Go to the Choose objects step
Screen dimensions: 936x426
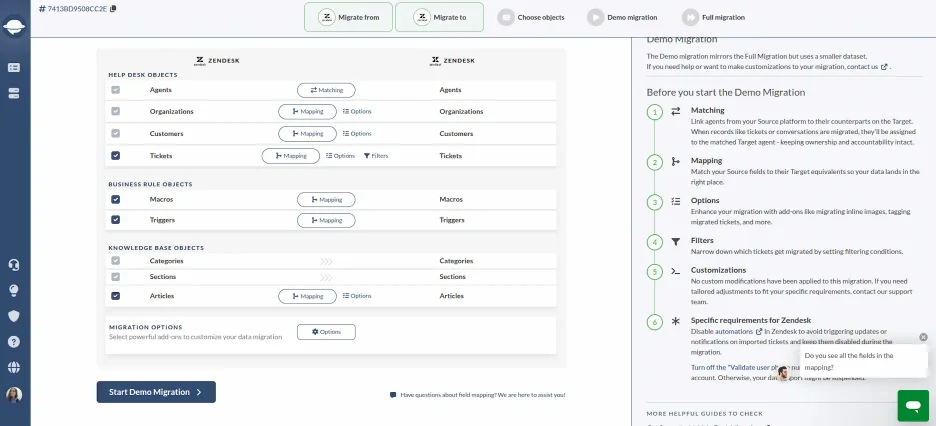tap(532, 17)
